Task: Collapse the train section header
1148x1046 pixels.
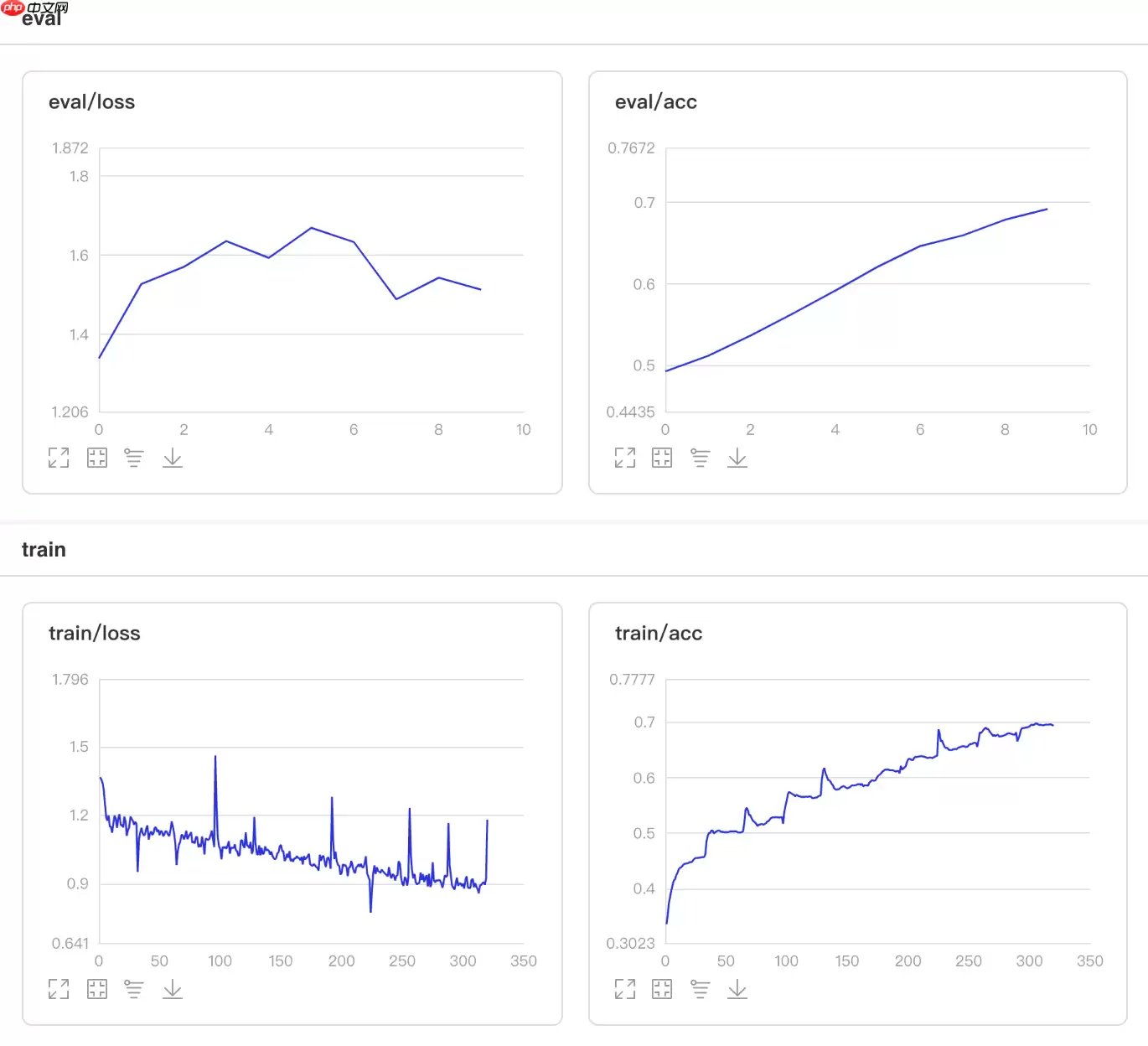Action: click(44, 550)
